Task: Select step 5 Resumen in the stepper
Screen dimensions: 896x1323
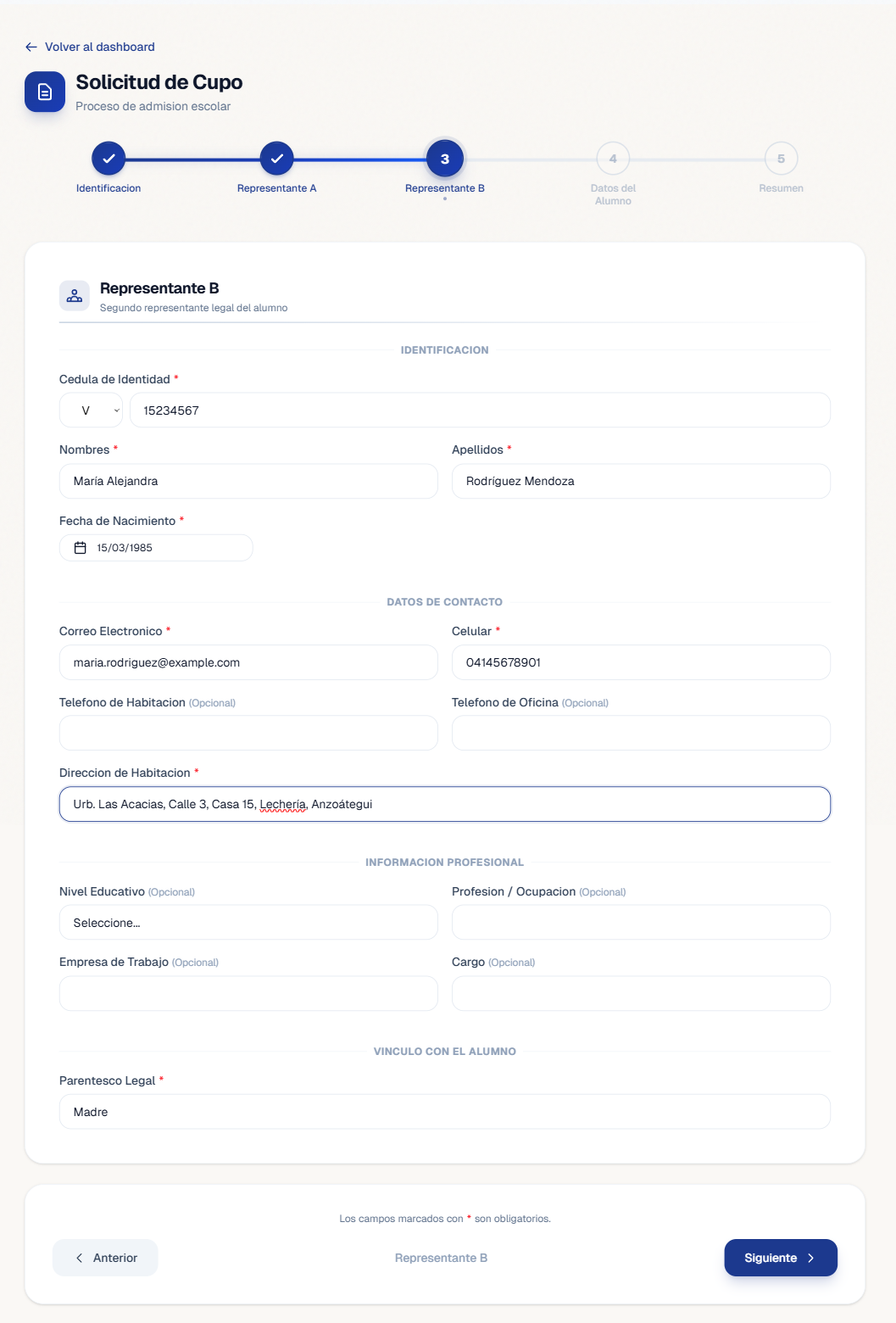Action: (x=781, y=159)
